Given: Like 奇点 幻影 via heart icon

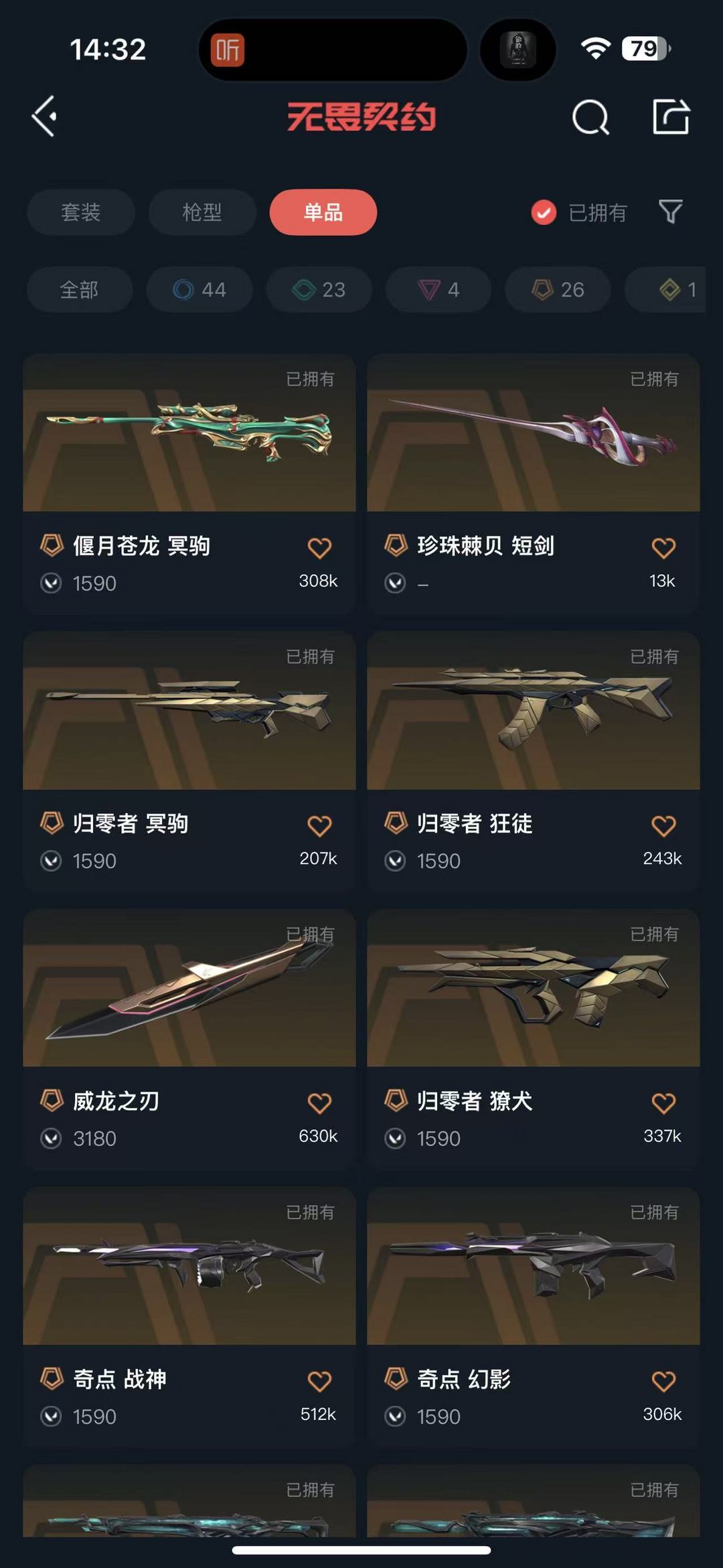Looking at the screenshot, I should point(663,1381).
